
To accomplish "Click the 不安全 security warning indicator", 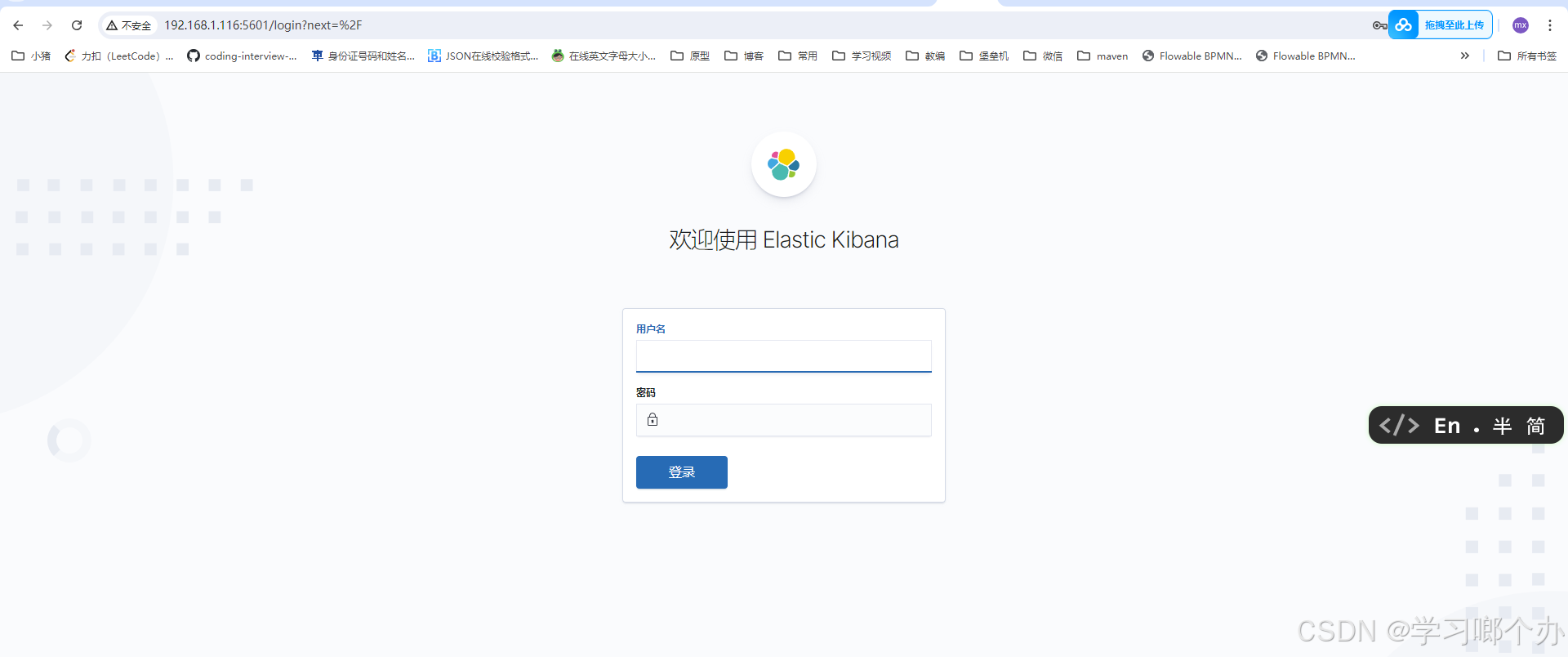I will coord(129,25).
